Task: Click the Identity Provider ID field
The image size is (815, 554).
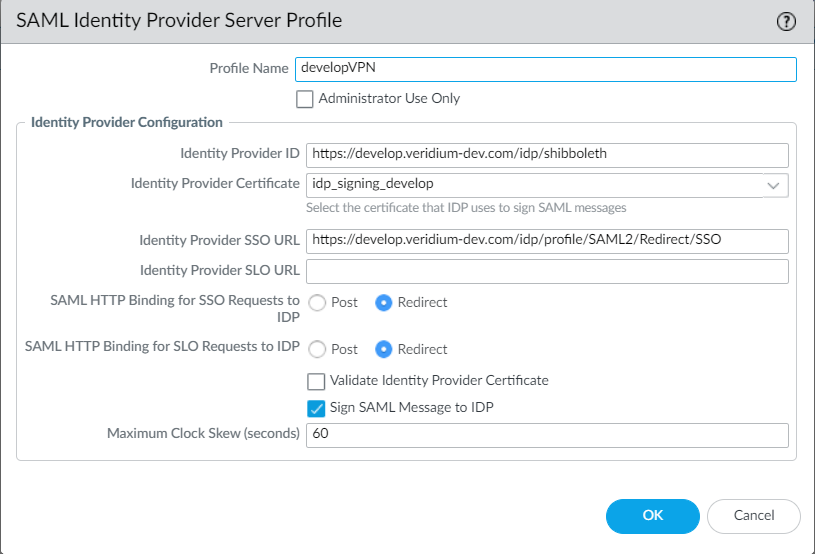Action: 547,154
